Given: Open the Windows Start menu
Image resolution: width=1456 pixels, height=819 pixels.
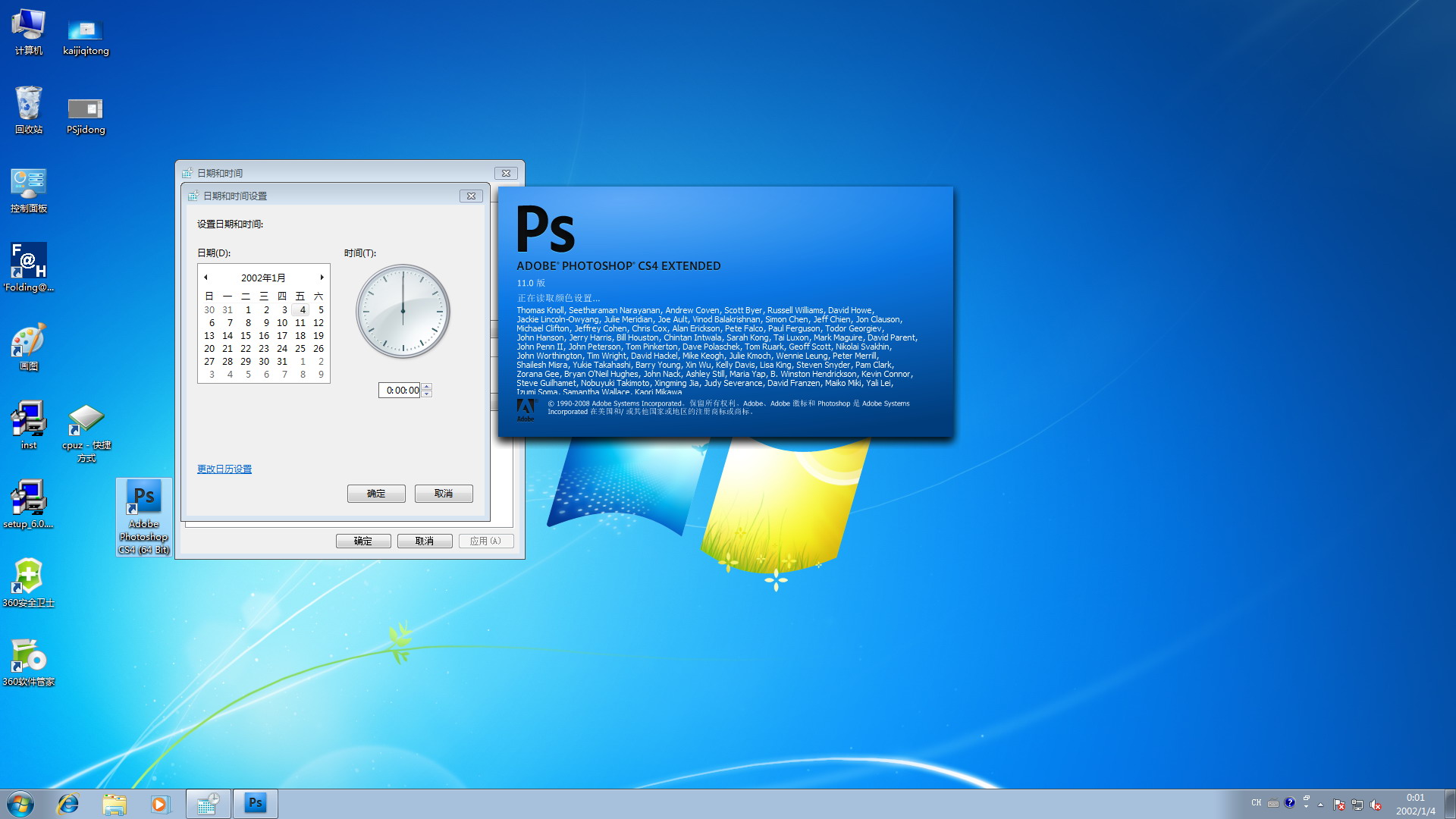Looking at the screenshot, I should [x=20, y=804].
